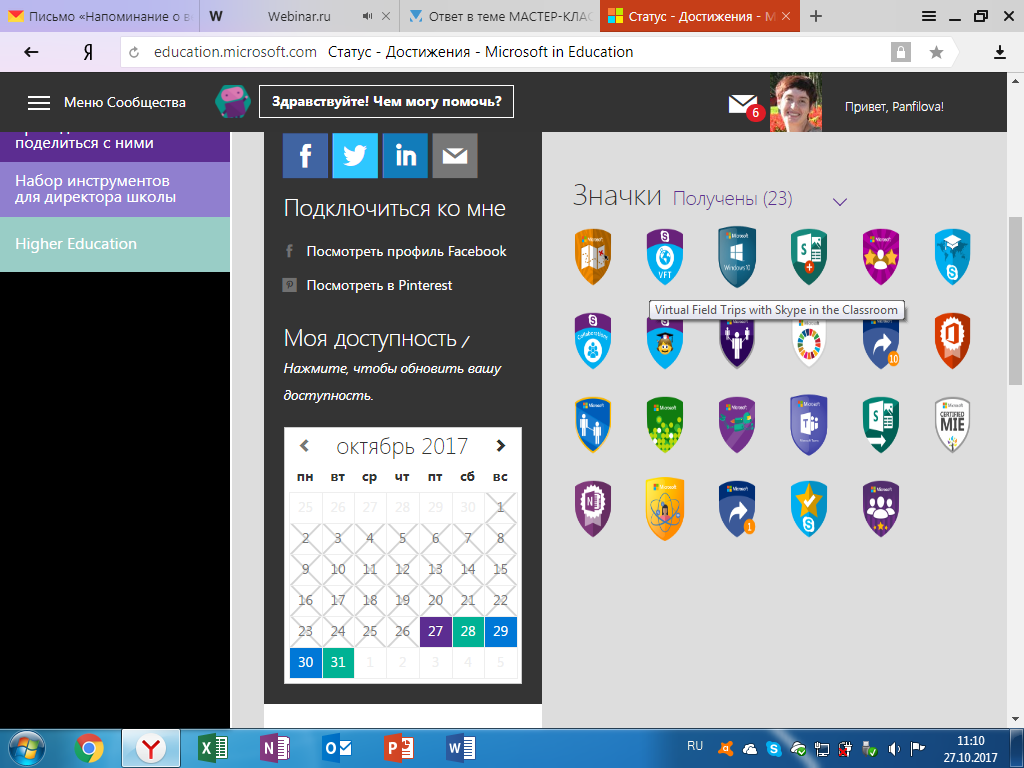Go to next month in calendar
This screenshot has width=1024, height=768.
click(x=500, y=446)
